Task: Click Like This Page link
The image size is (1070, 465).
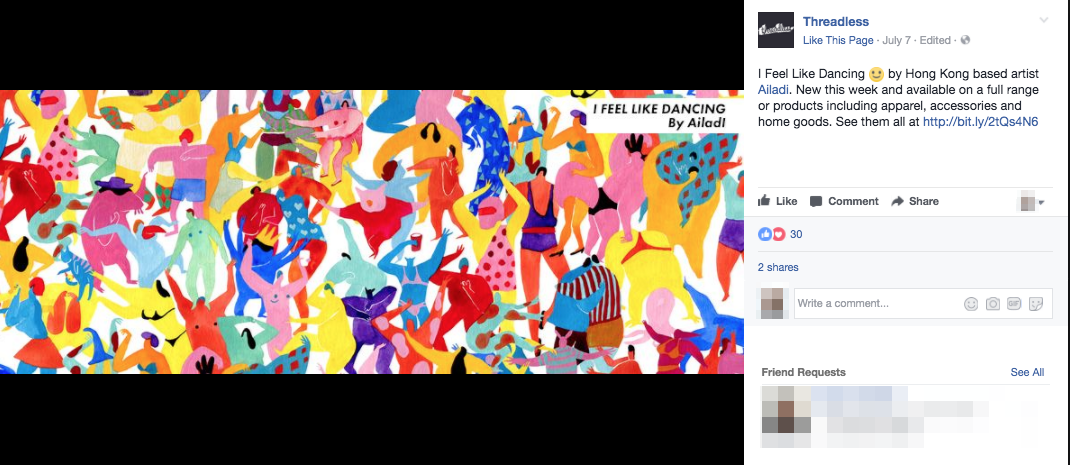Action: pos(838,40)
